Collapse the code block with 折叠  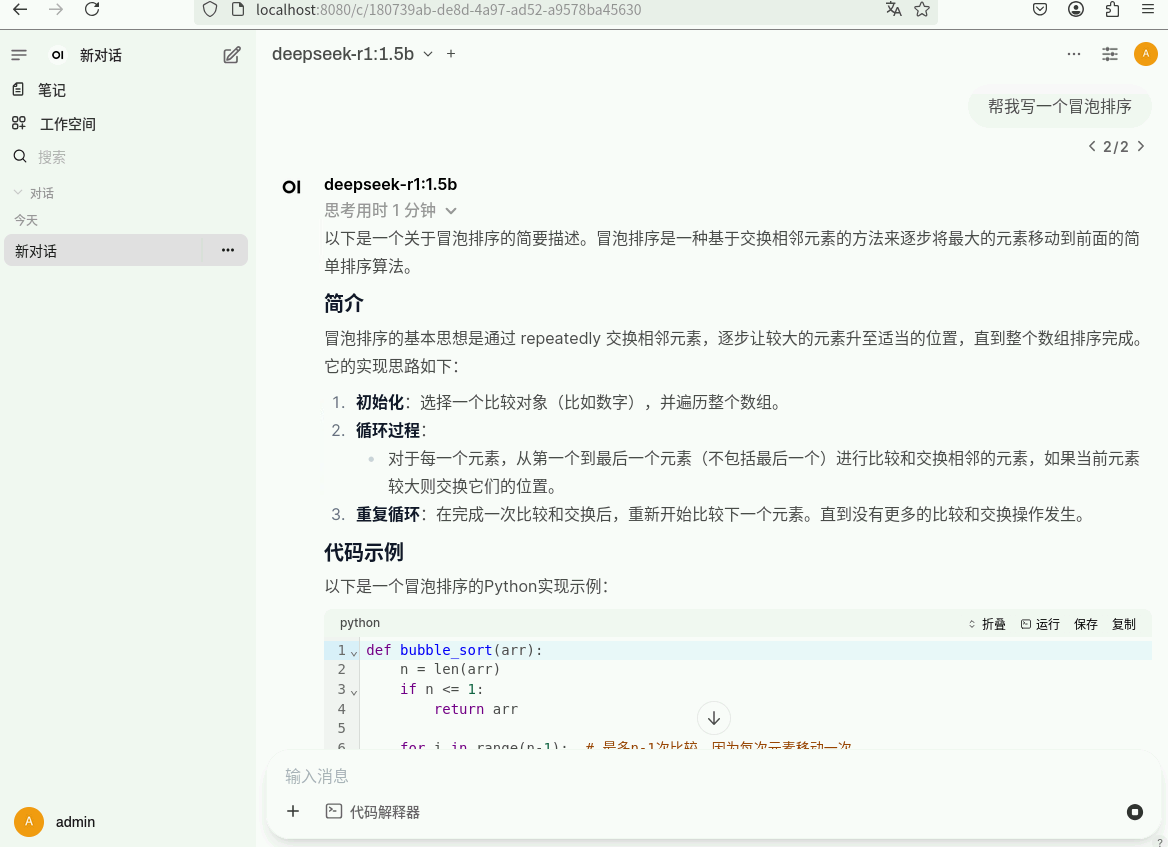(x=986, y=623)
